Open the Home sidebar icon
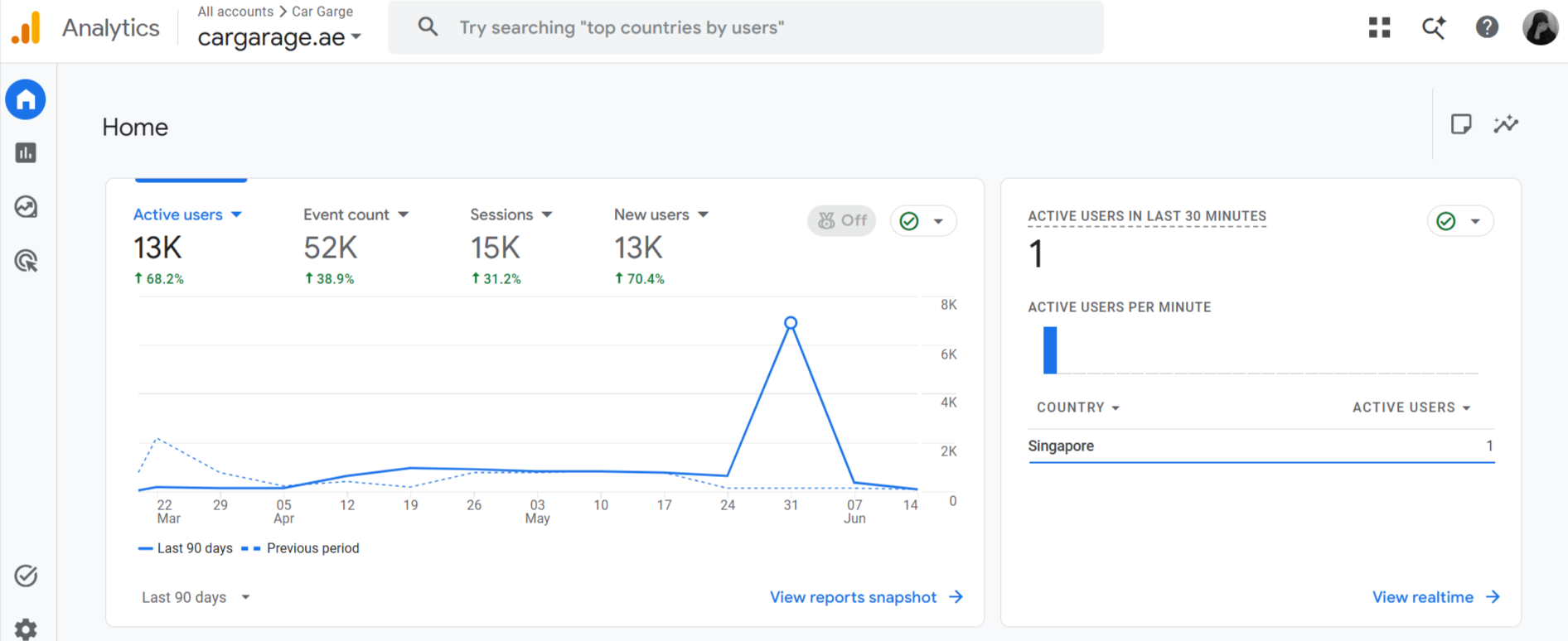 coord(26,99)
